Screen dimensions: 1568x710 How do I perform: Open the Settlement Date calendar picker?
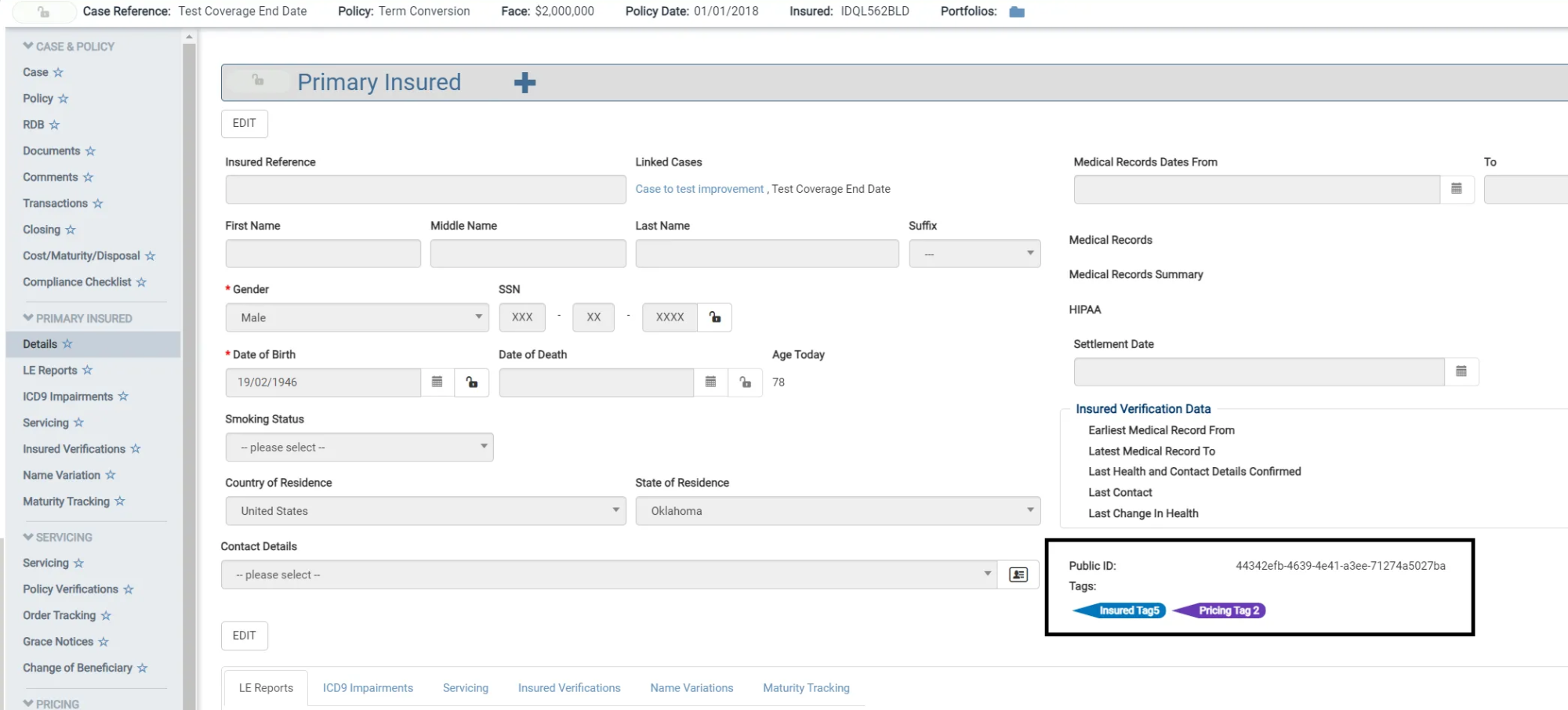pyautogui.click(x=1461, y=371)
